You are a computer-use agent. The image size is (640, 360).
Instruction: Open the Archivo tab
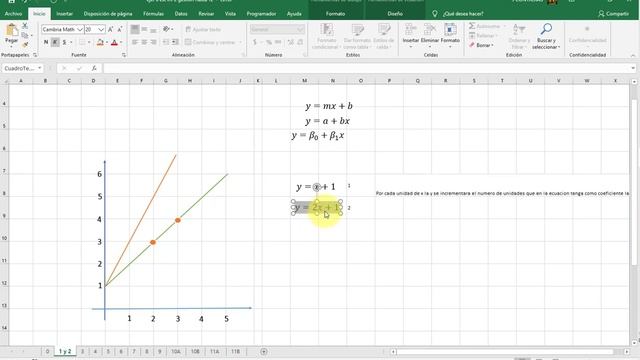click(x=13, y=14)
